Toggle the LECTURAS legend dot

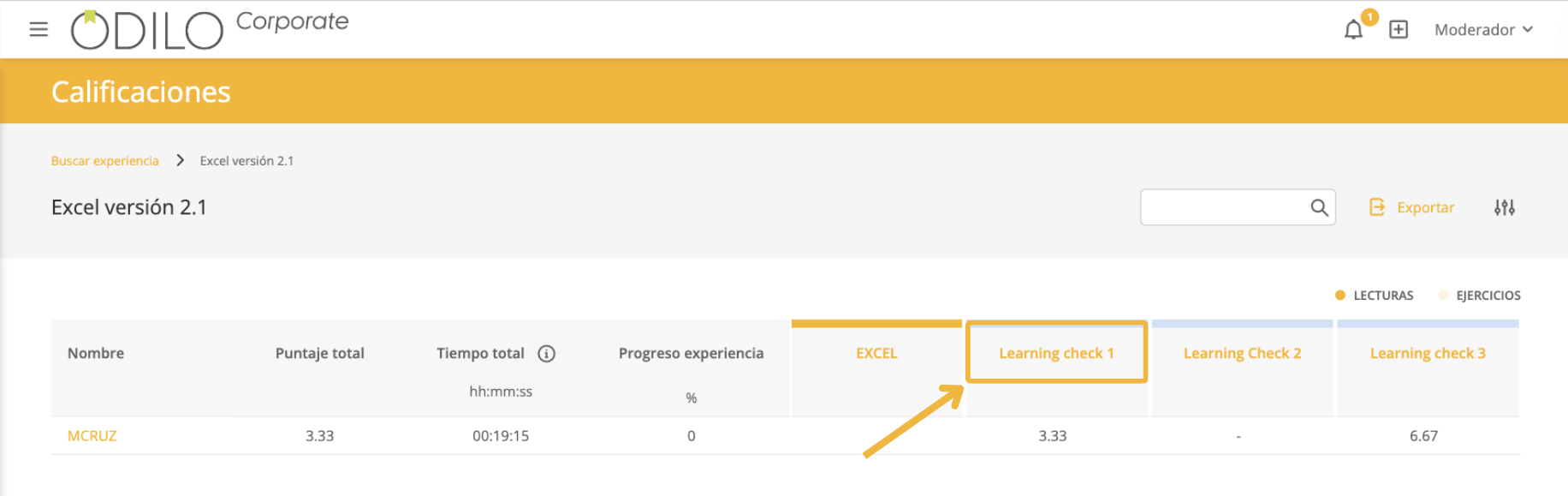1340,296
